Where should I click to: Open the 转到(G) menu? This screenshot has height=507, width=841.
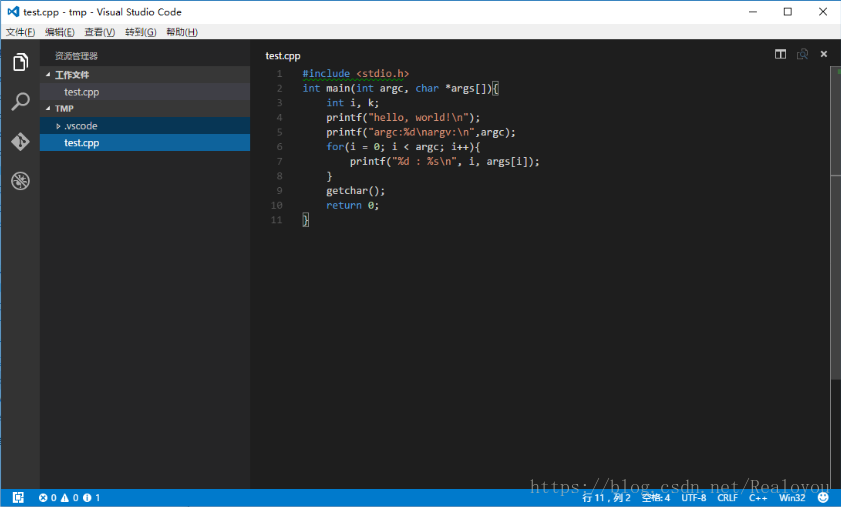[141, 32]
